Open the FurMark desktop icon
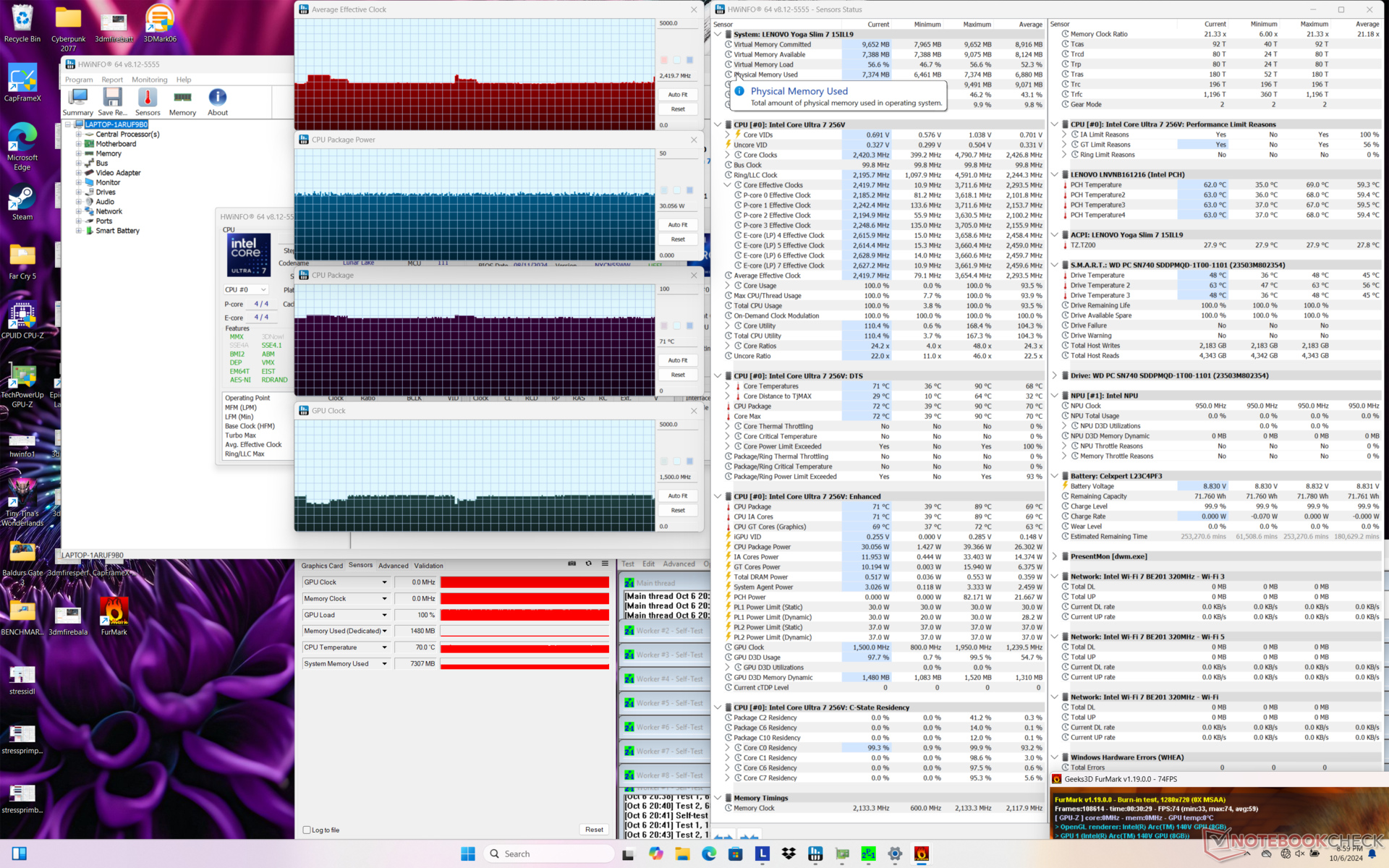 click(114, 617)
